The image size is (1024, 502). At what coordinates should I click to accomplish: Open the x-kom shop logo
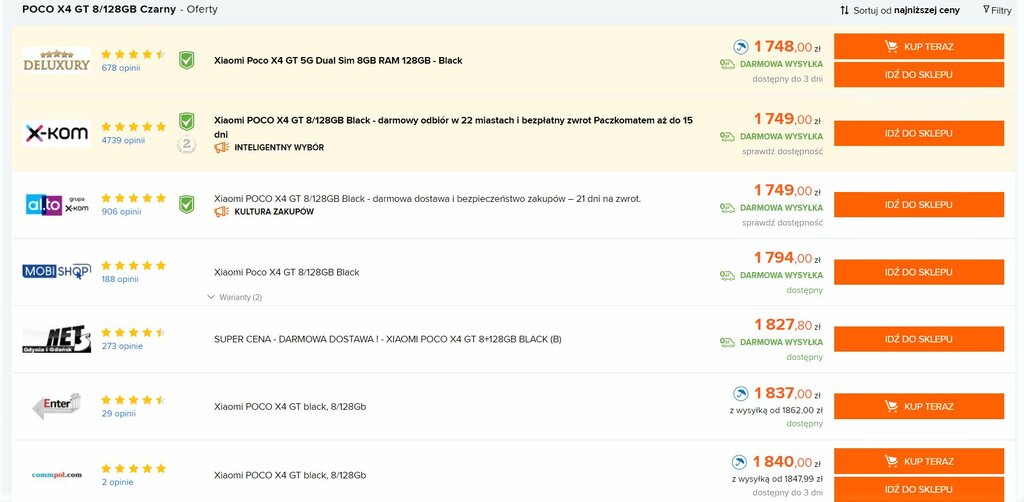[56, 133]
